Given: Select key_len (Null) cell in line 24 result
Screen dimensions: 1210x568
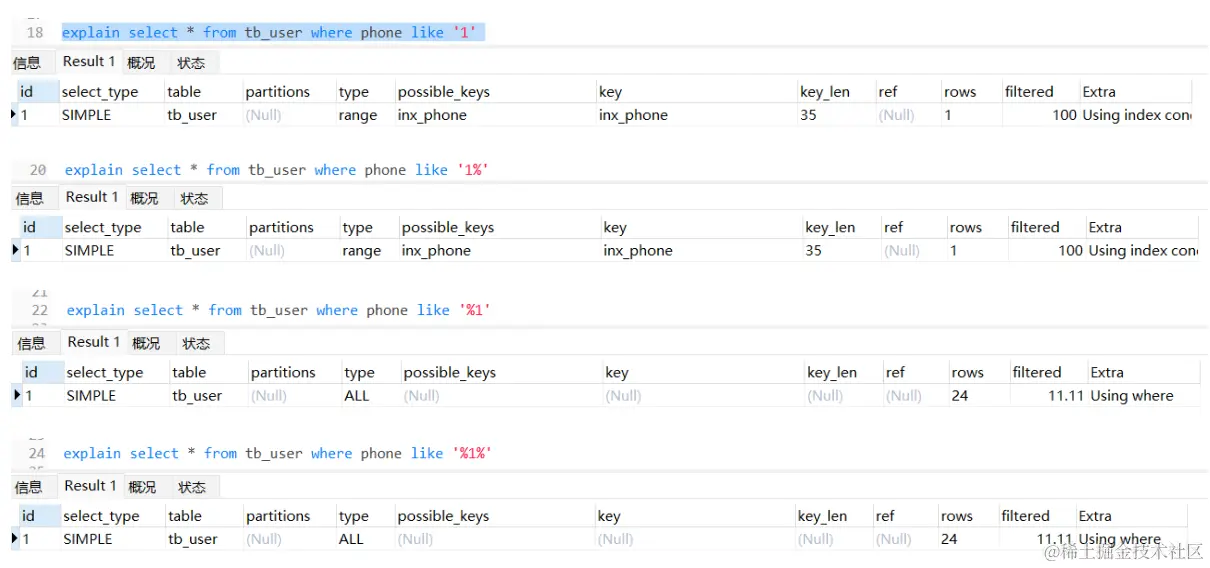Looking at the screenshot, I should [816, 539].
